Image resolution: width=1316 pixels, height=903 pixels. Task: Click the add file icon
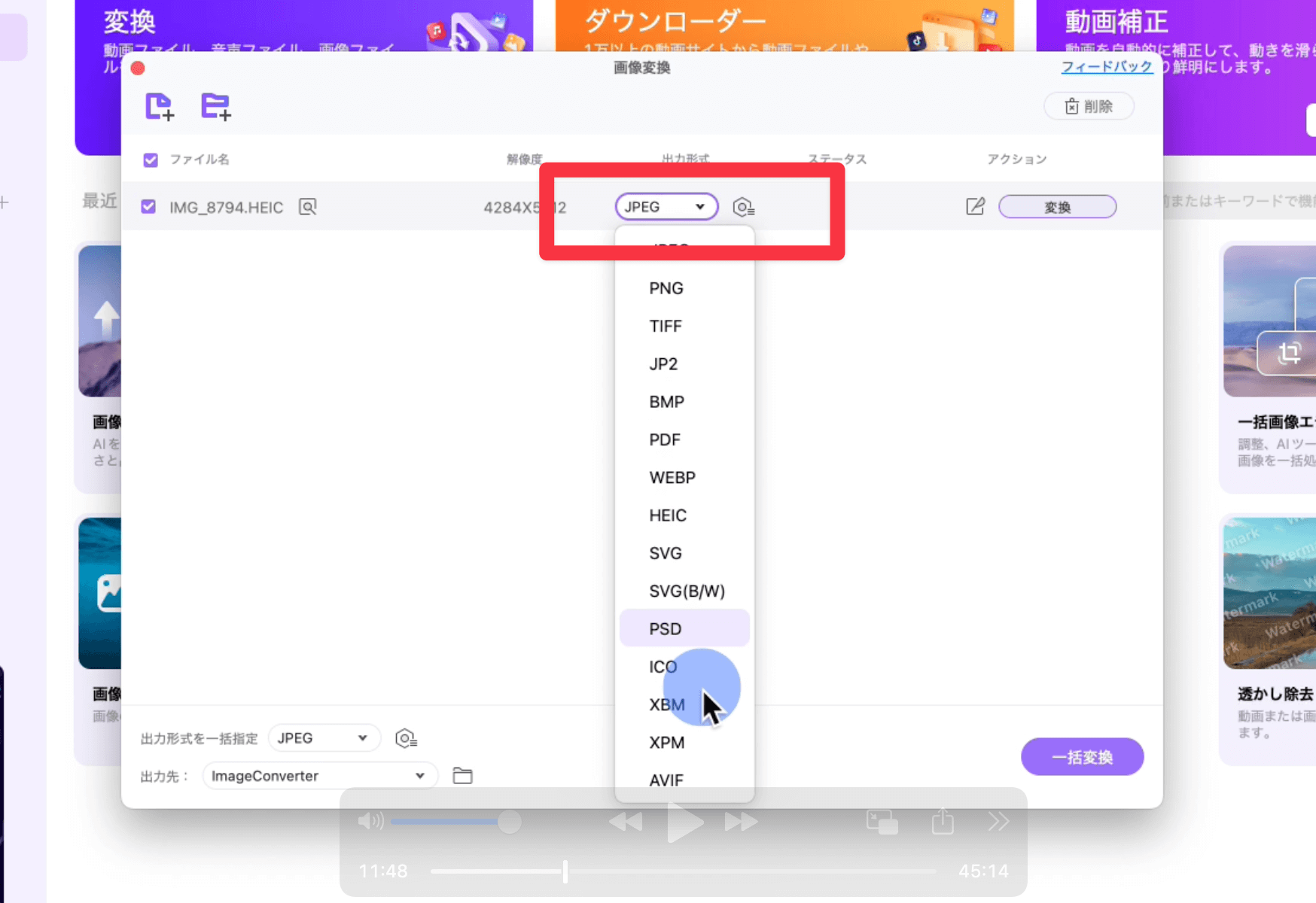(158, 106)
